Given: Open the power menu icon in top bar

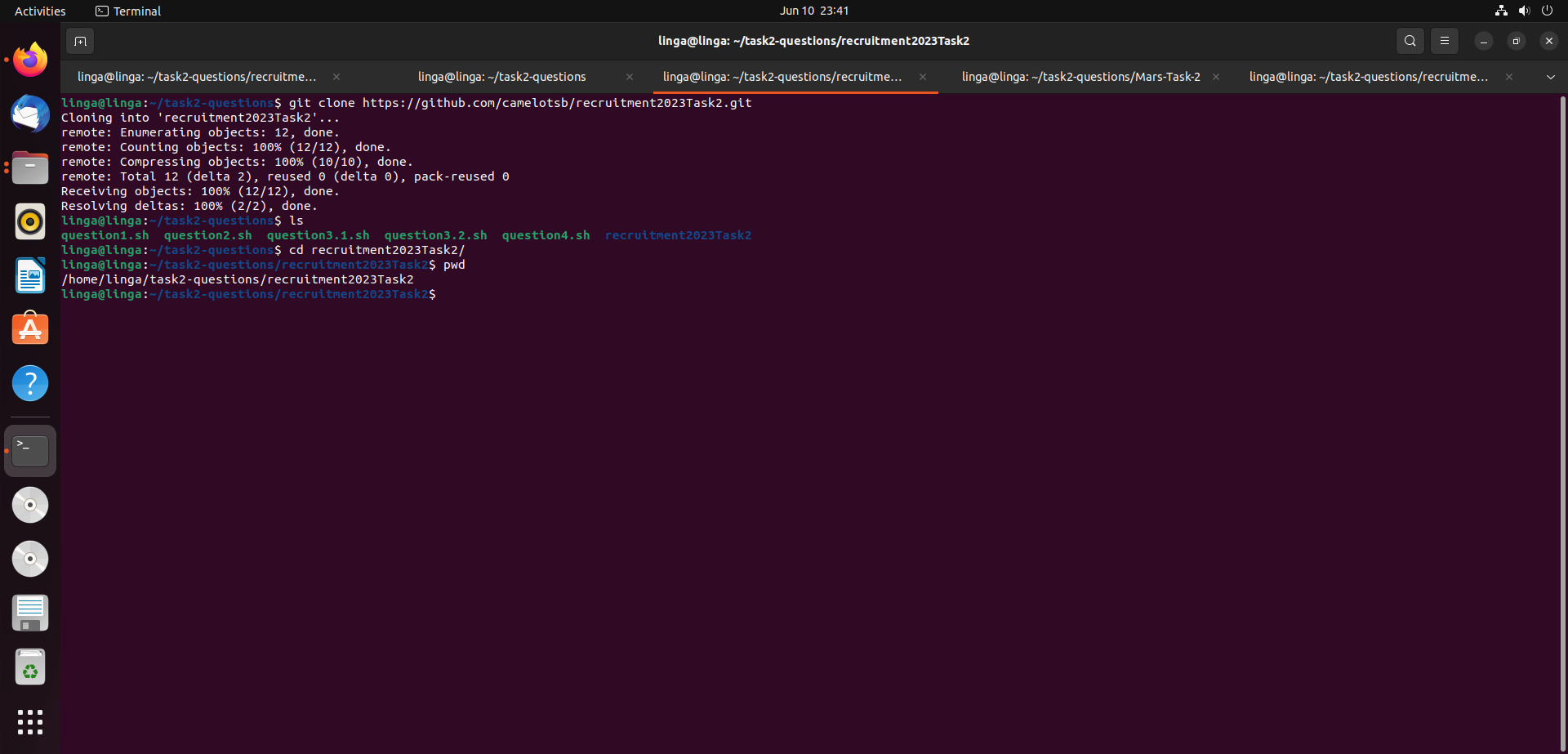Looking at the screenshot, I should 1547,11.
